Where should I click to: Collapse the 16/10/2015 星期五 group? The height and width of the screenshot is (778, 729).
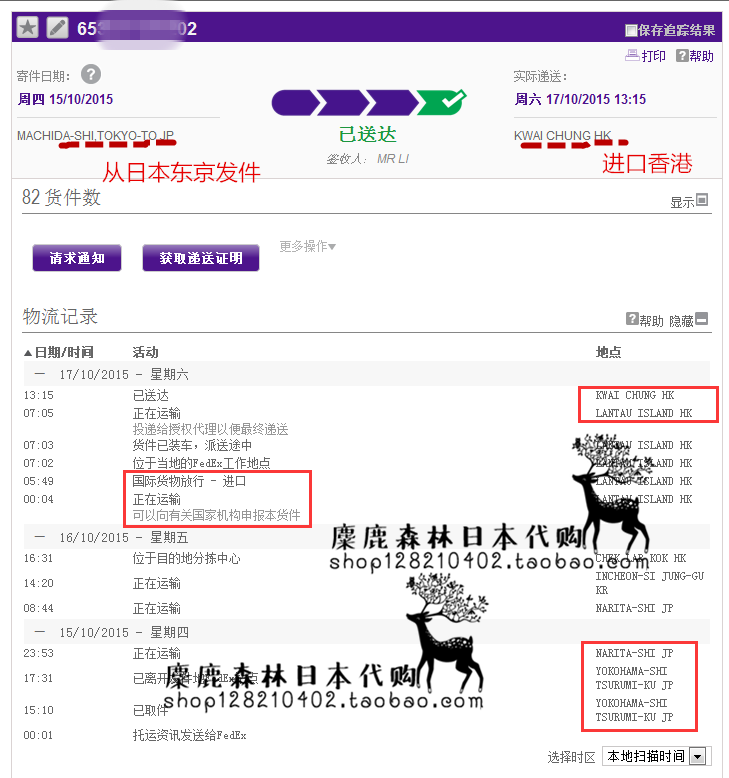(x=39, y=537)
